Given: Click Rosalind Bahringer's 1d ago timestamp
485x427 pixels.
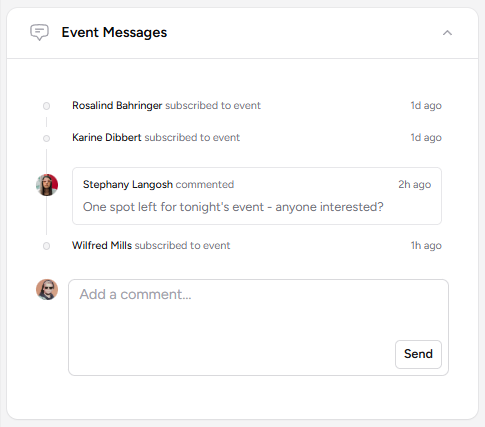Looking at the screenshot, I should click(x=426, y=105).
